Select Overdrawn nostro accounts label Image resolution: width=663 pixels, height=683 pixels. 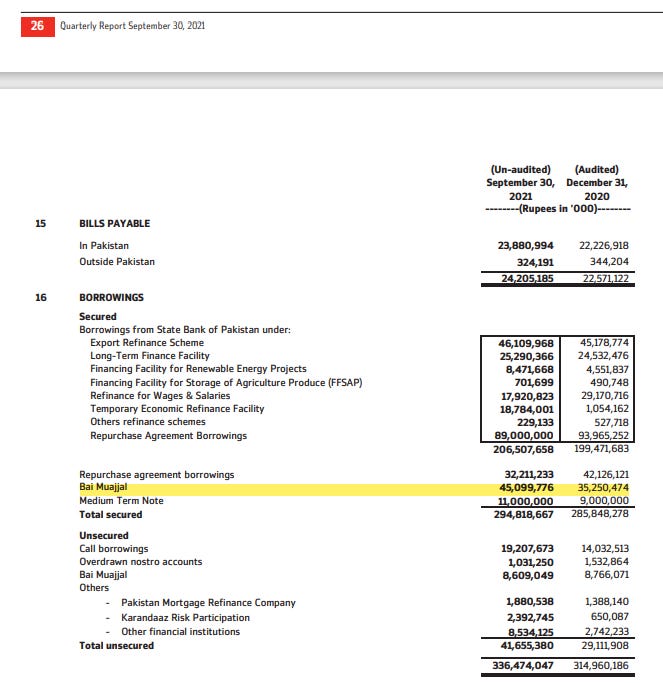(x=141, y=562)
